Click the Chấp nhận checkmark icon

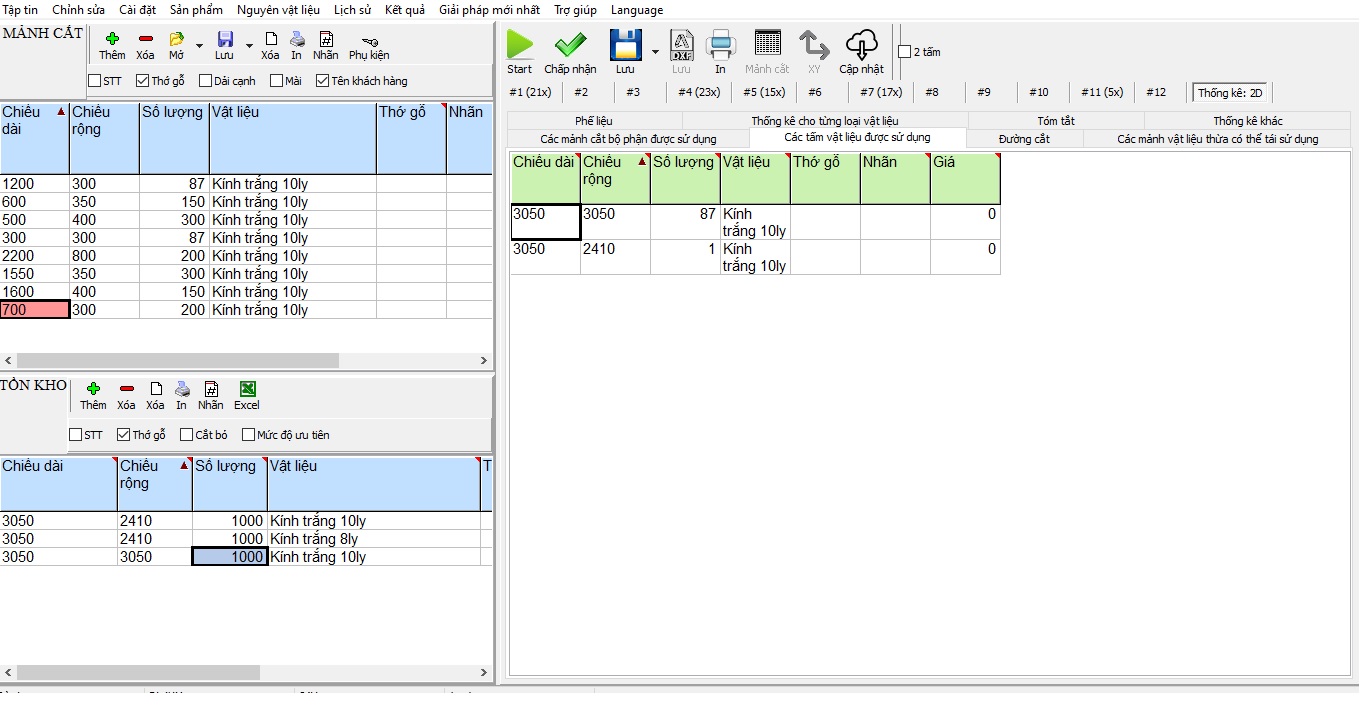570,45
